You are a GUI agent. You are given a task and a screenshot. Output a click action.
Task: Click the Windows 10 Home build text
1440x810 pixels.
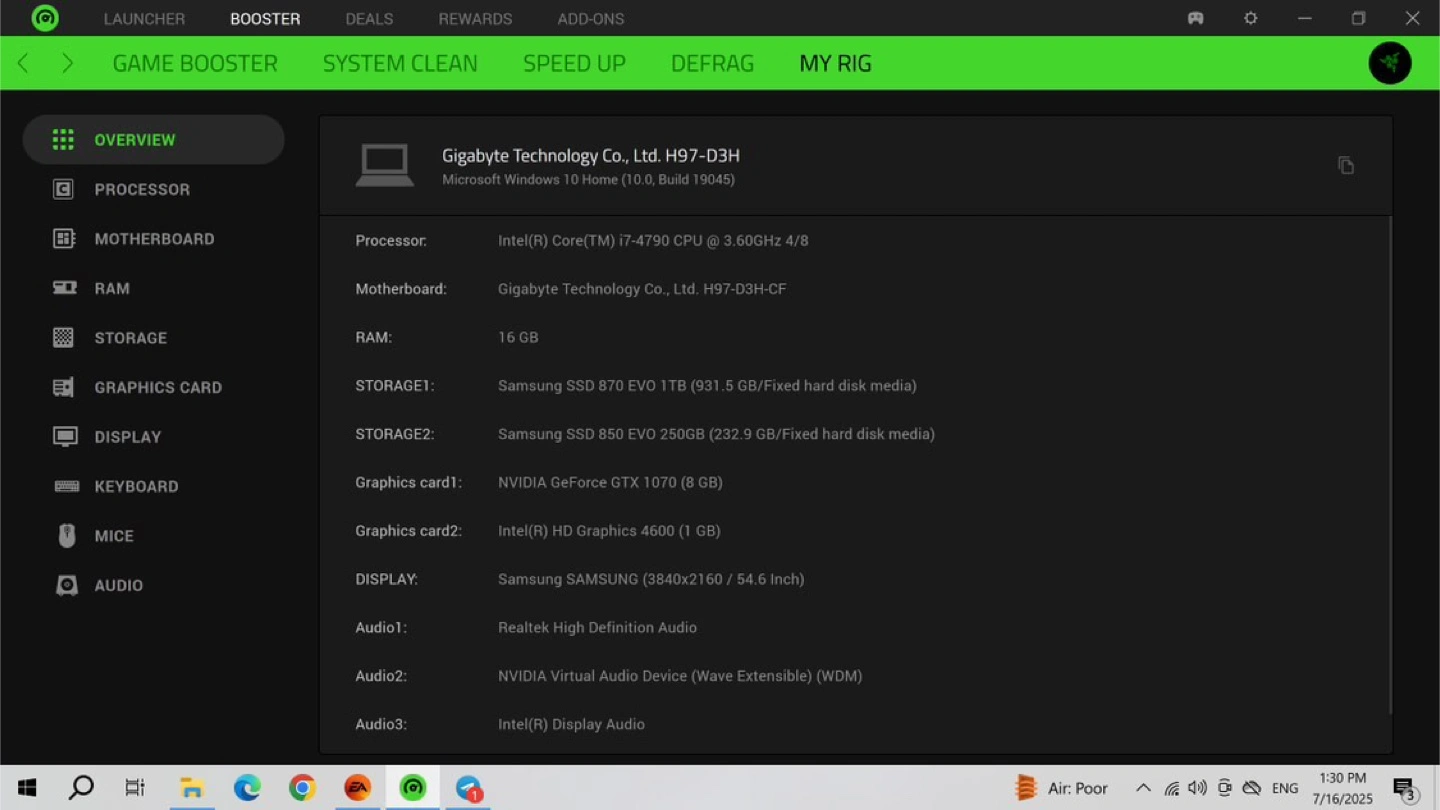(588, 180)
